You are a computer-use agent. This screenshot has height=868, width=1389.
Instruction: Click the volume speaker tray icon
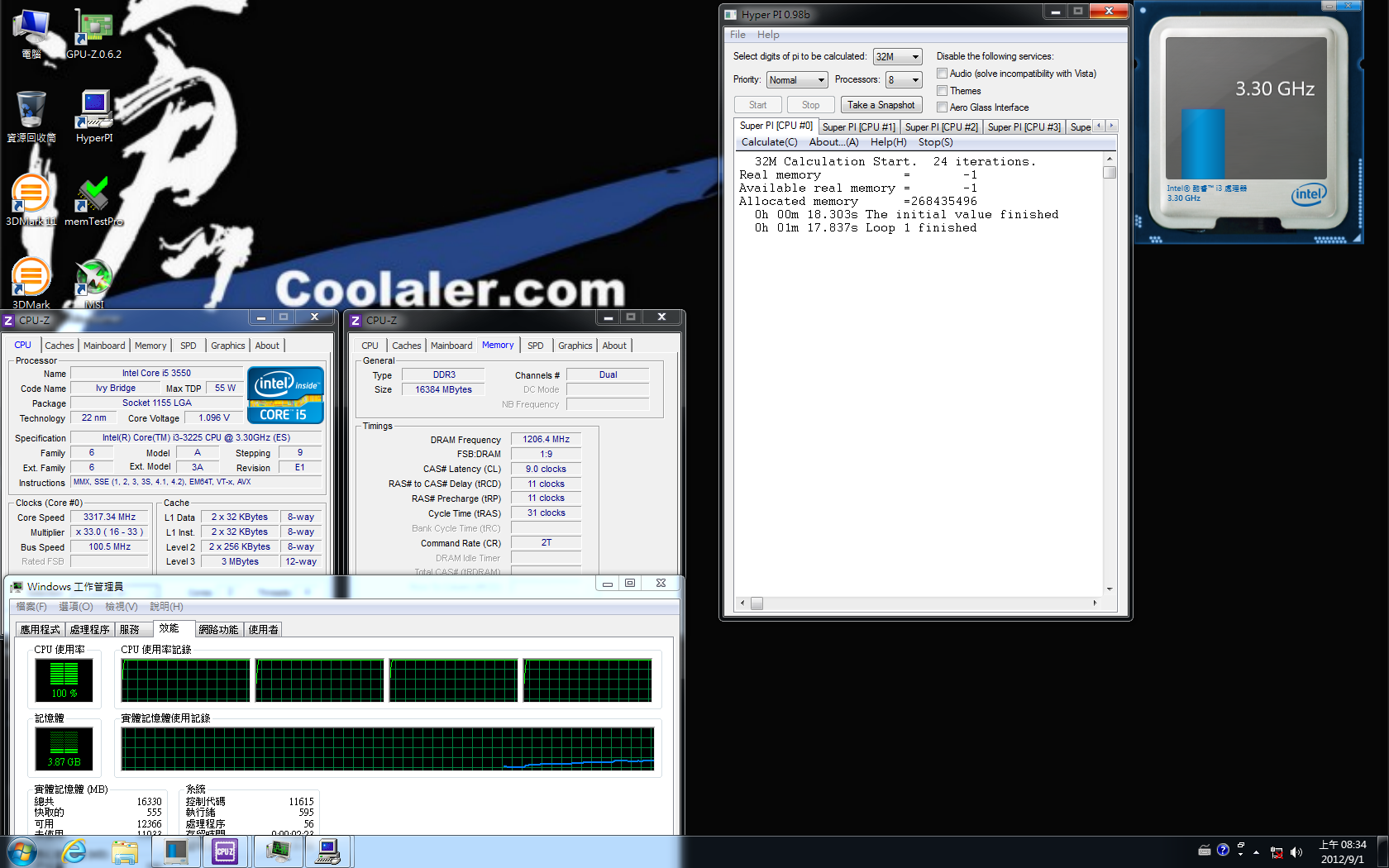[1296, 851]
